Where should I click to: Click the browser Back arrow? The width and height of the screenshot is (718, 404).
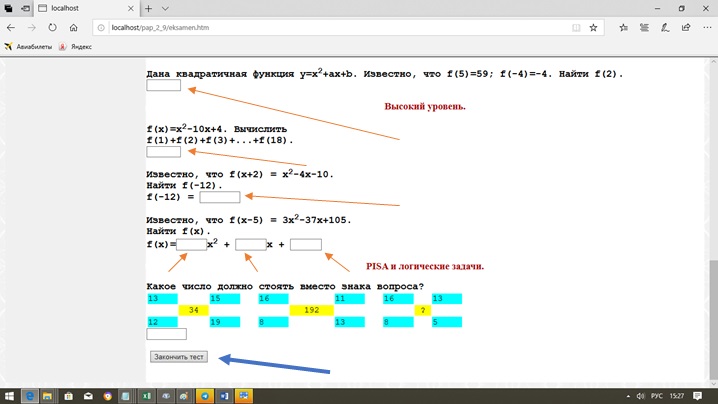pos(12,27)
